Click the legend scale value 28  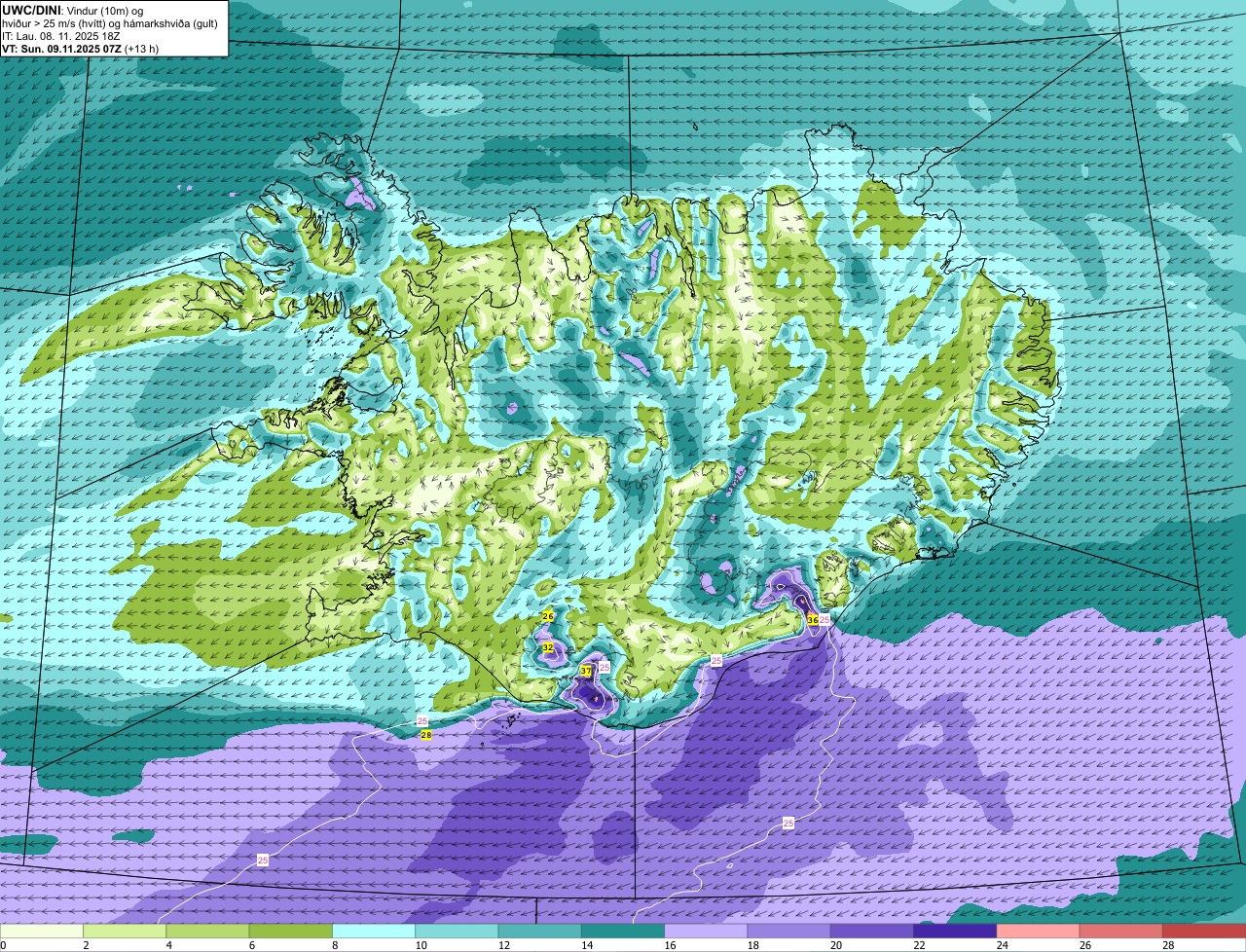click(1167, 945)
